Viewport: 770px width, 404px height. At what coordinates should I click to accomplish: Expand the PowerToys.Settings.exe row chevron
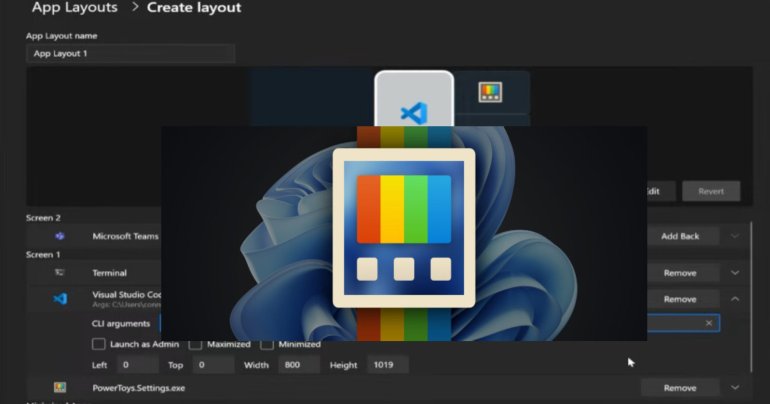[735, 387]
